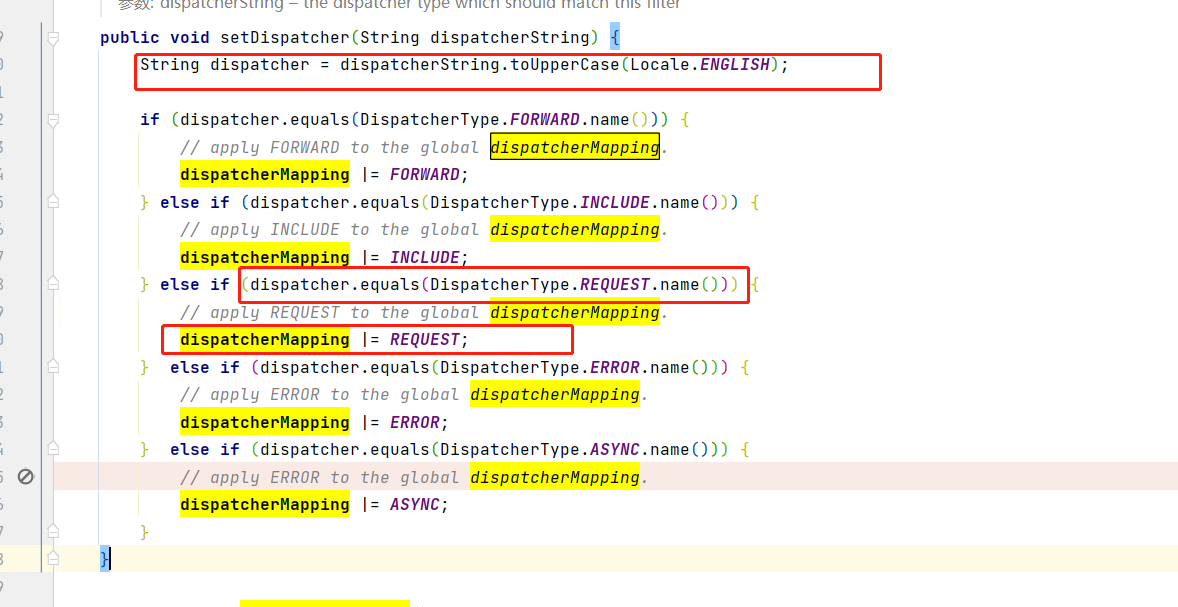
Task: Click the highlighted dispatcherMapping in the FORWARD comment
Action: (575, 148)
